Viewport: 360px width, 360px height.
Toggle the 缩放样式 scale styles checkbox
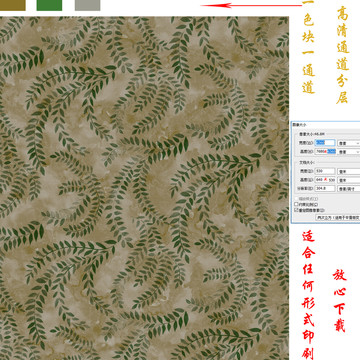pos(296,199)
